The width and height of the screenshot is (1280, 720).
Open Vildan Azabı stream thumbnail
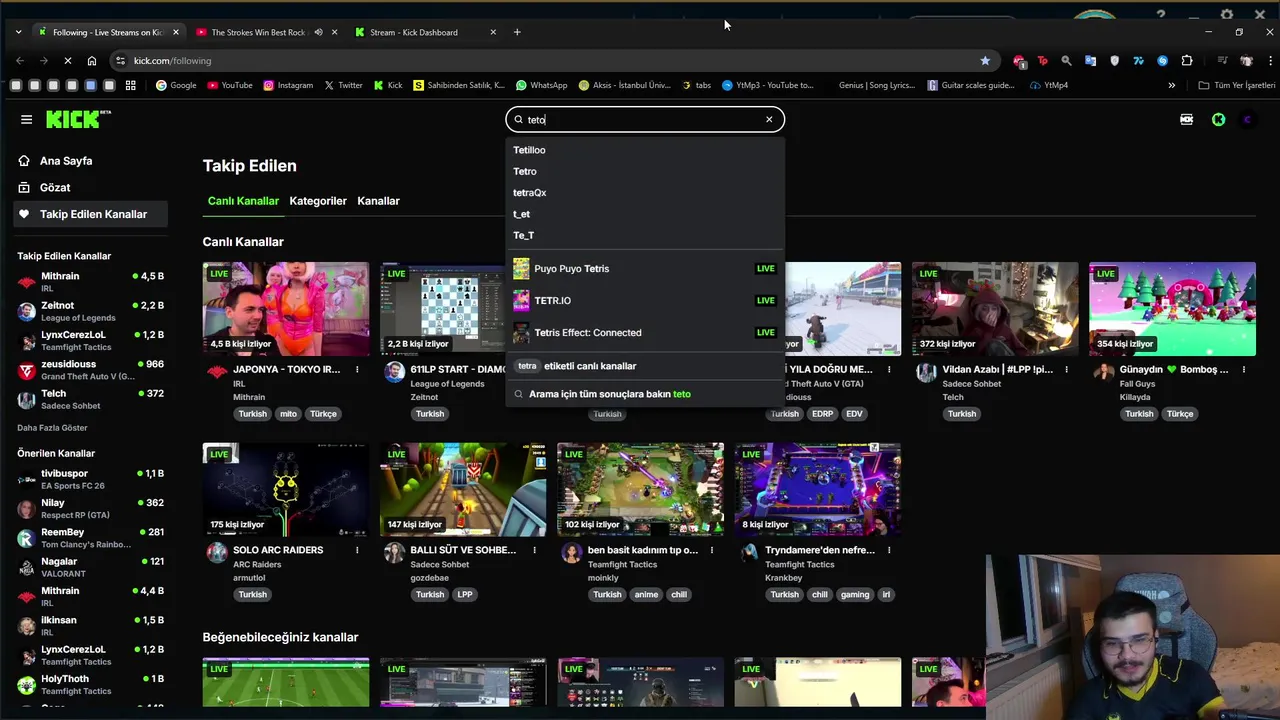(x=995, y=309)
